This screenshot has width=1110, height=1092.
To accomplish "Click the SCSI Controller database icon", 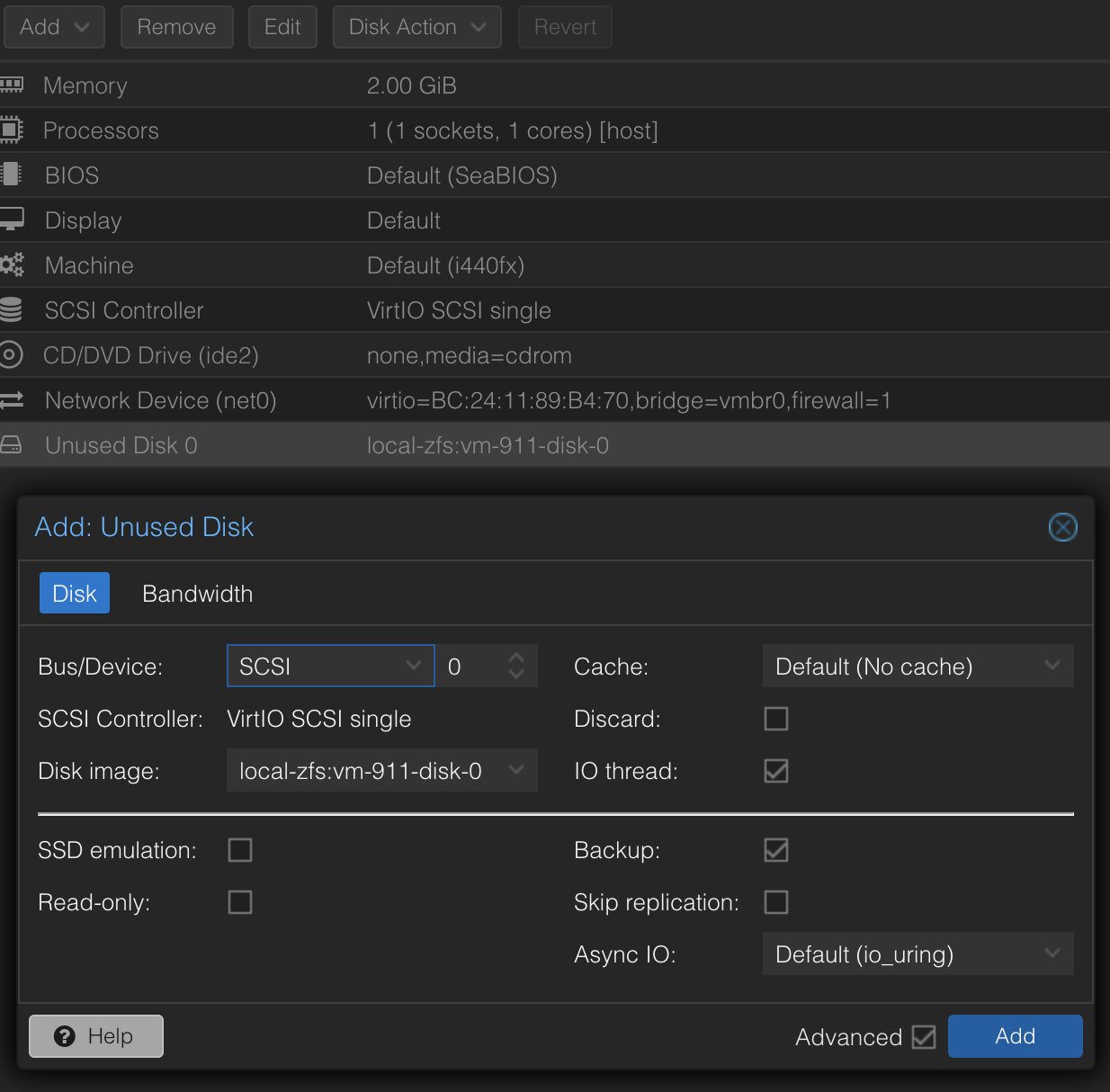I will pos(11,309).
